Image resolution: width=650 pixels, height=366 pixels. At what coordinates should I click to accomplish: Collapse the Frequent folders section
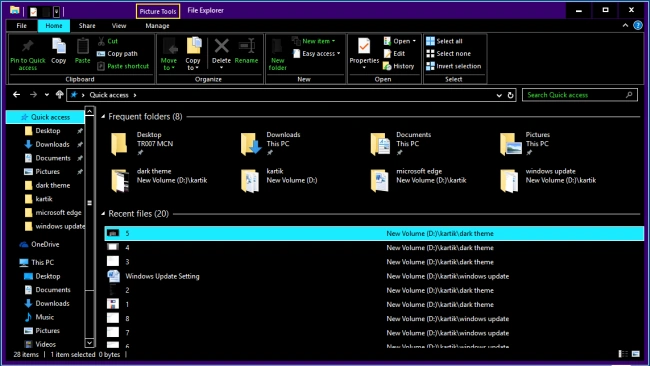(103, 116)
